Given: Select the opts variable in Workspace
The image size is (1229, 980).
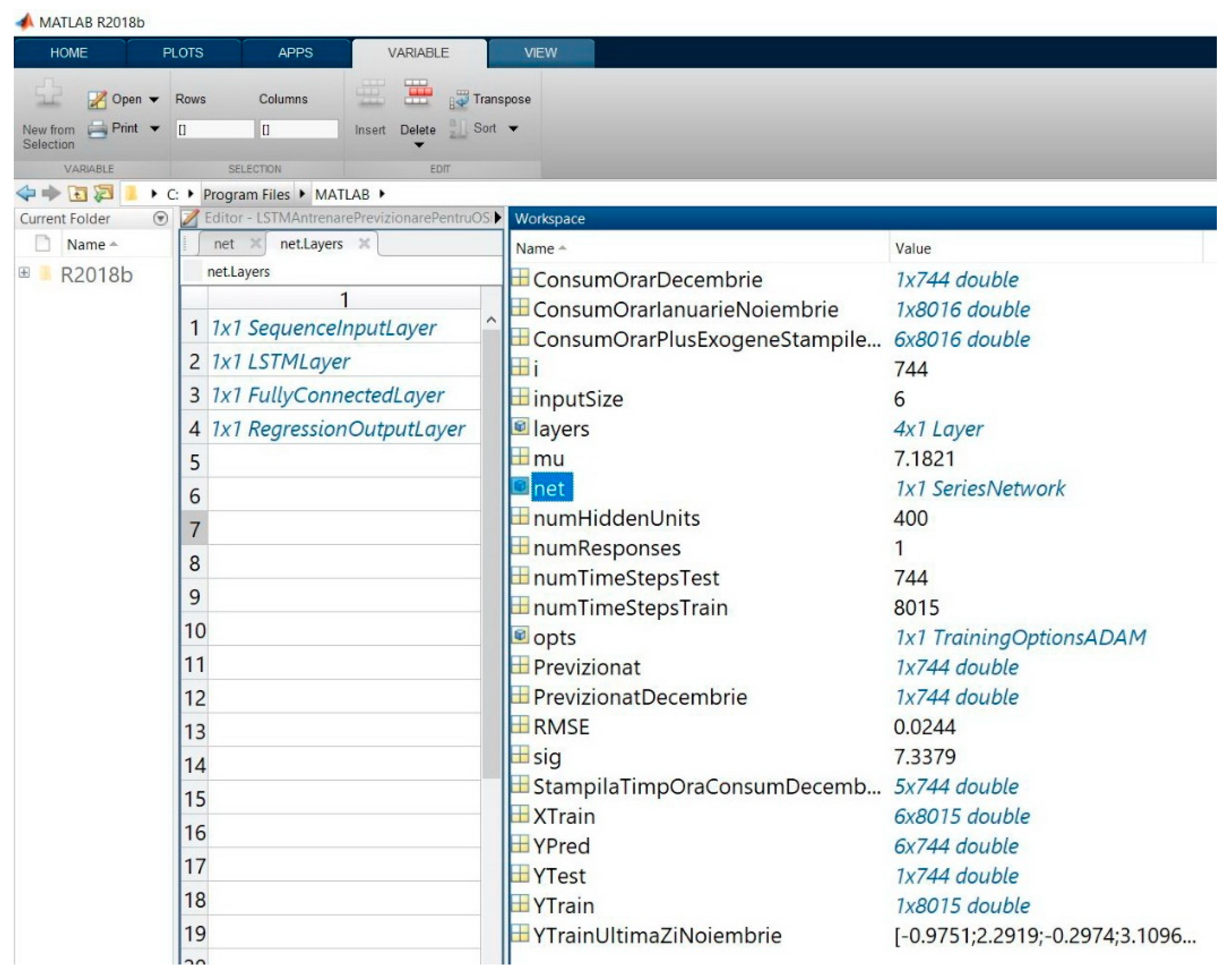Looking at the screenshot, I should pos(554,637).
